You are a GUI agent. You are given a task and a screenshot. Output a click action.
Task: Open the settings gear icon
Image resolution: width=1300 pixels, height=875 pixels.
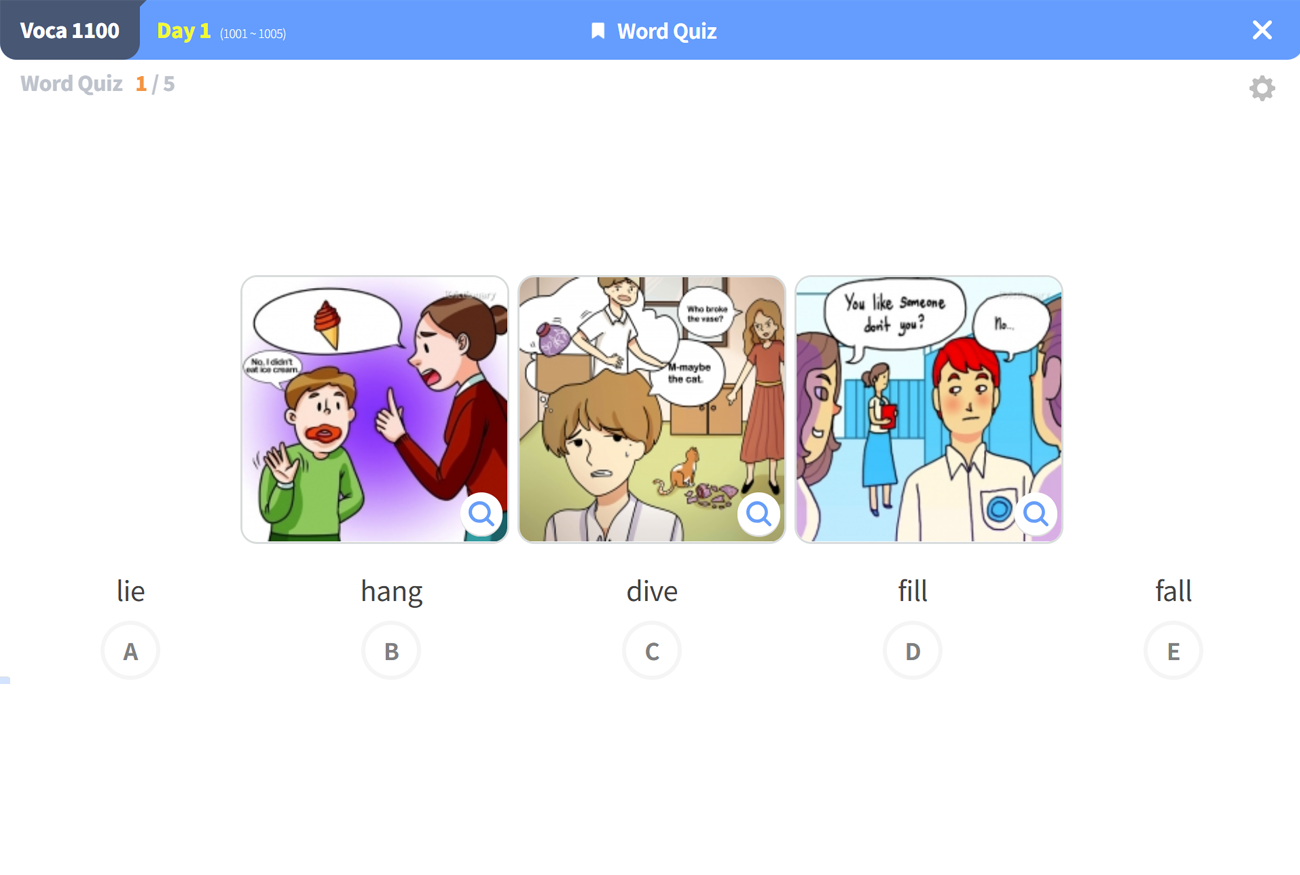coord(1262,88)
